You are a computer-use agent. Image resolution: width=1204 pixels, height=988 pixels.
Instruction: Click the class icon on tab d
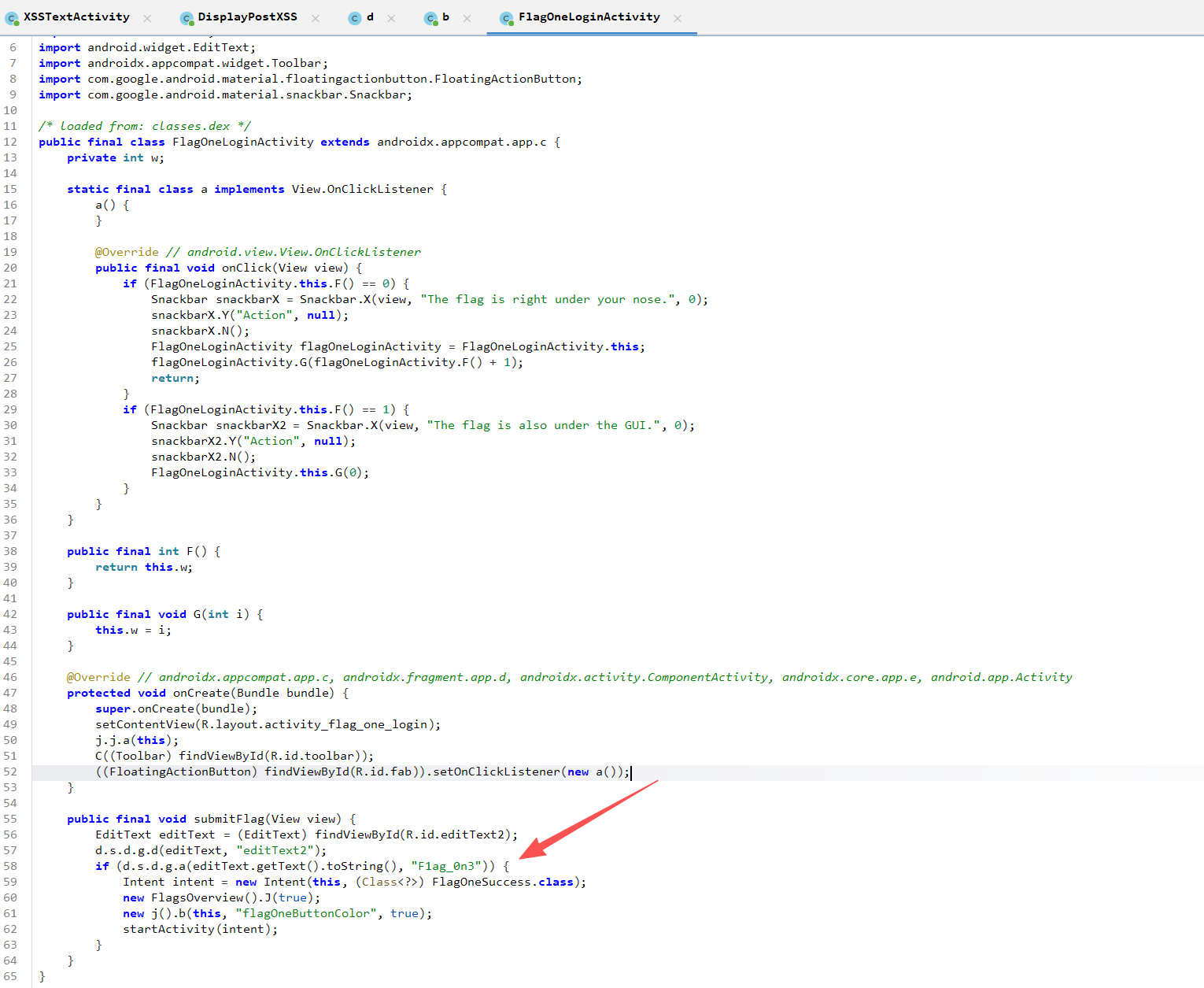[x=355, y=18]
